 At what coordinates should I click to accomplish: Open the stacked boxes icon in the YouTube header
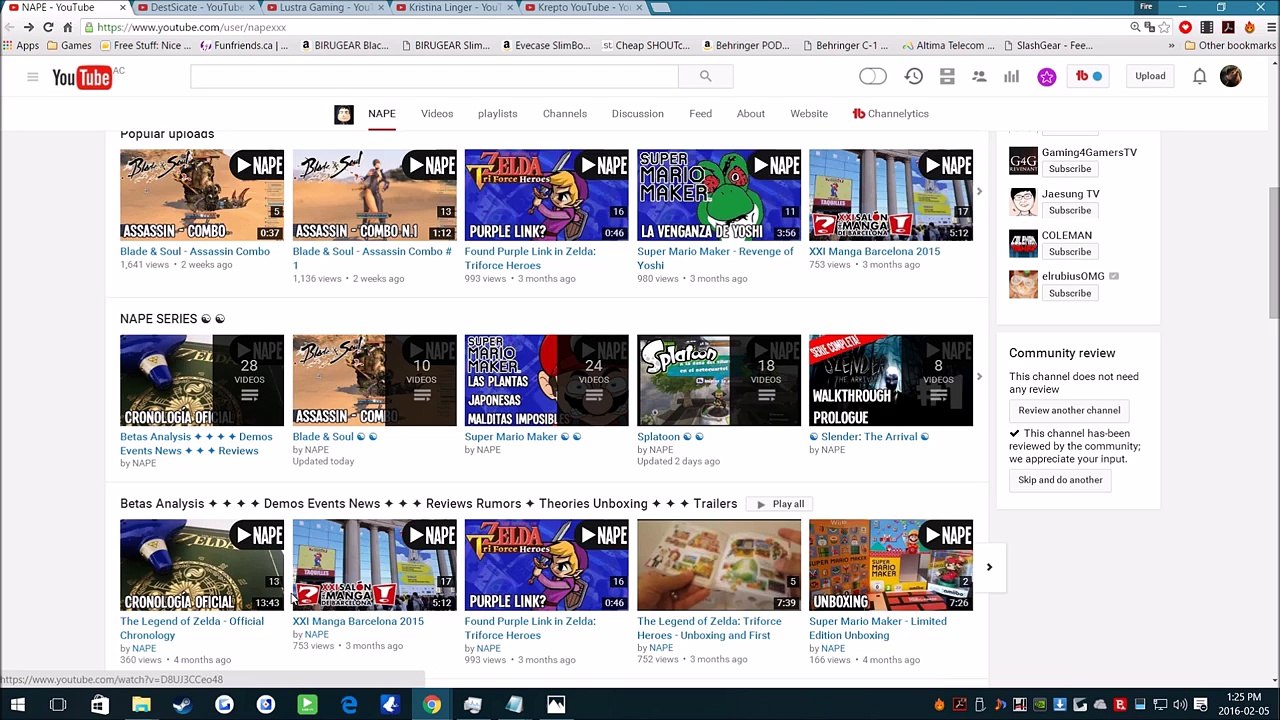point(947,76)
